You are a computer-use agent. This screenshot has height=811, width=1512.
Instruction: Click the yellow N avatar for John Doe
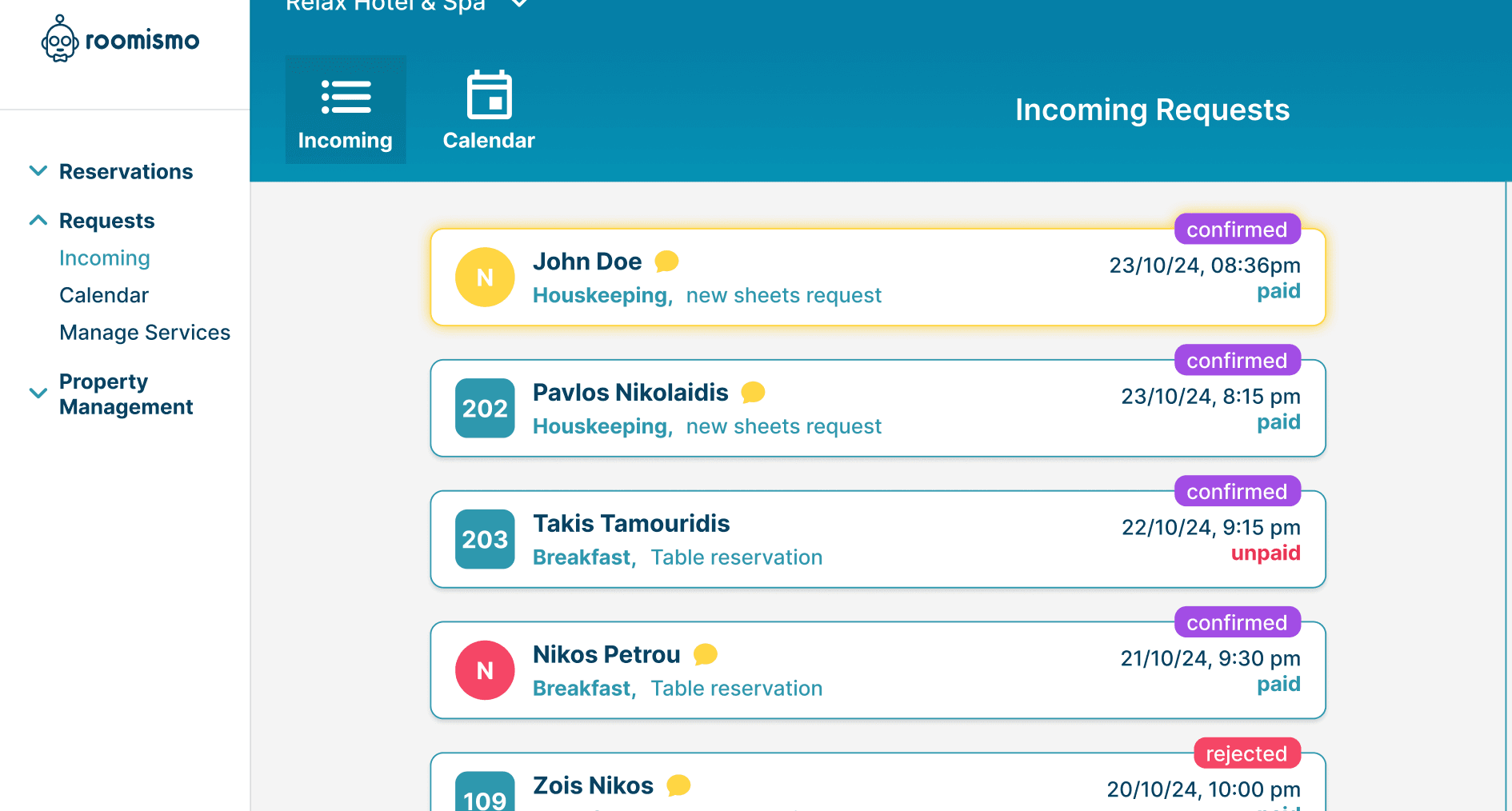click(x=485, y=278)
